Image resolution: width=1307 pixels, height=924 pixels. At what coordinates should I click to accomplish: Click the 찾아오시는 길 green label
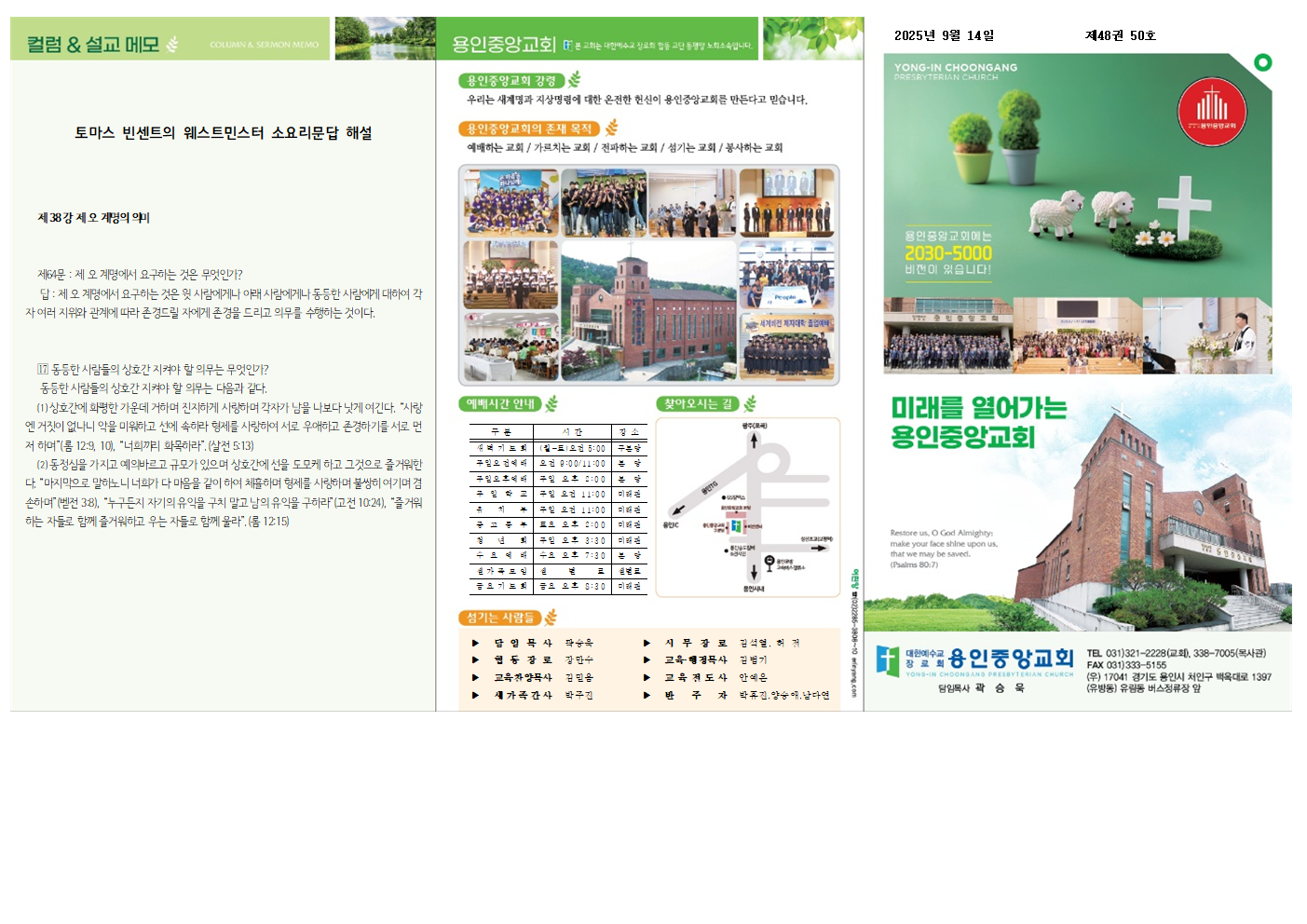(698, 403)
